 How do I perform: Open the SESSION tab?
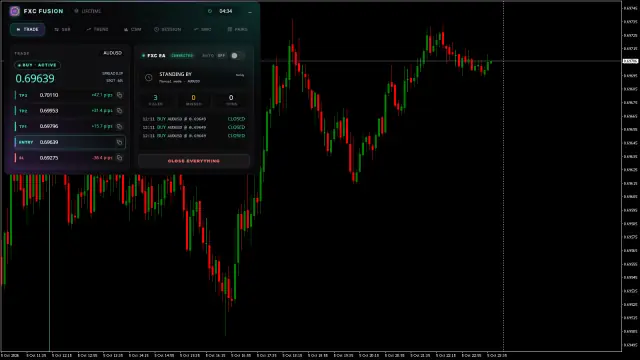pyautogui.click(x=167, y=29)
